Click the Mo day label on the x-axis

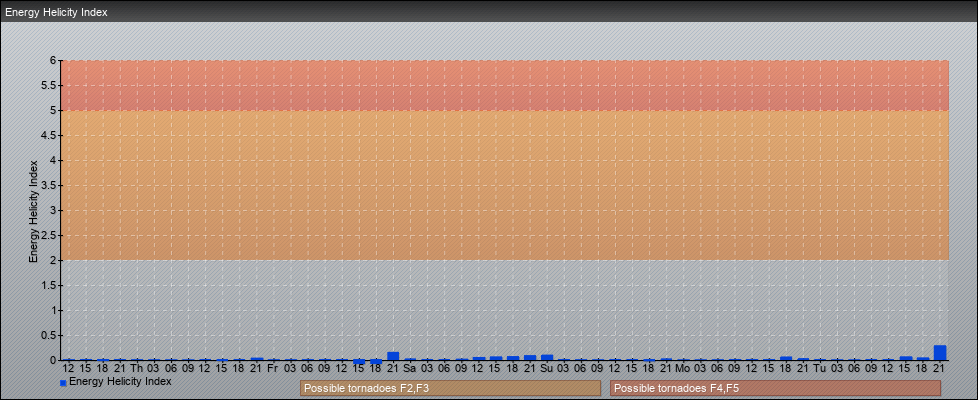pyautogui.click(x=683, y=369)
